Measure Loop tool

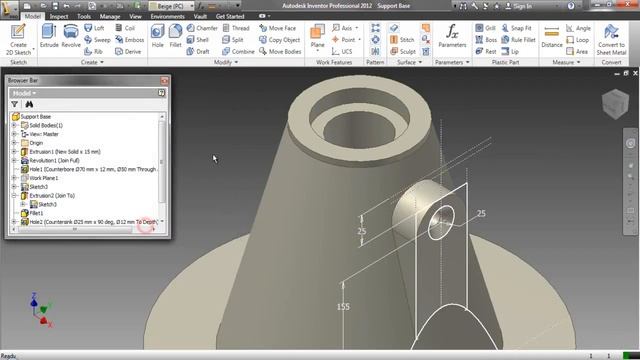click(578, 40)
